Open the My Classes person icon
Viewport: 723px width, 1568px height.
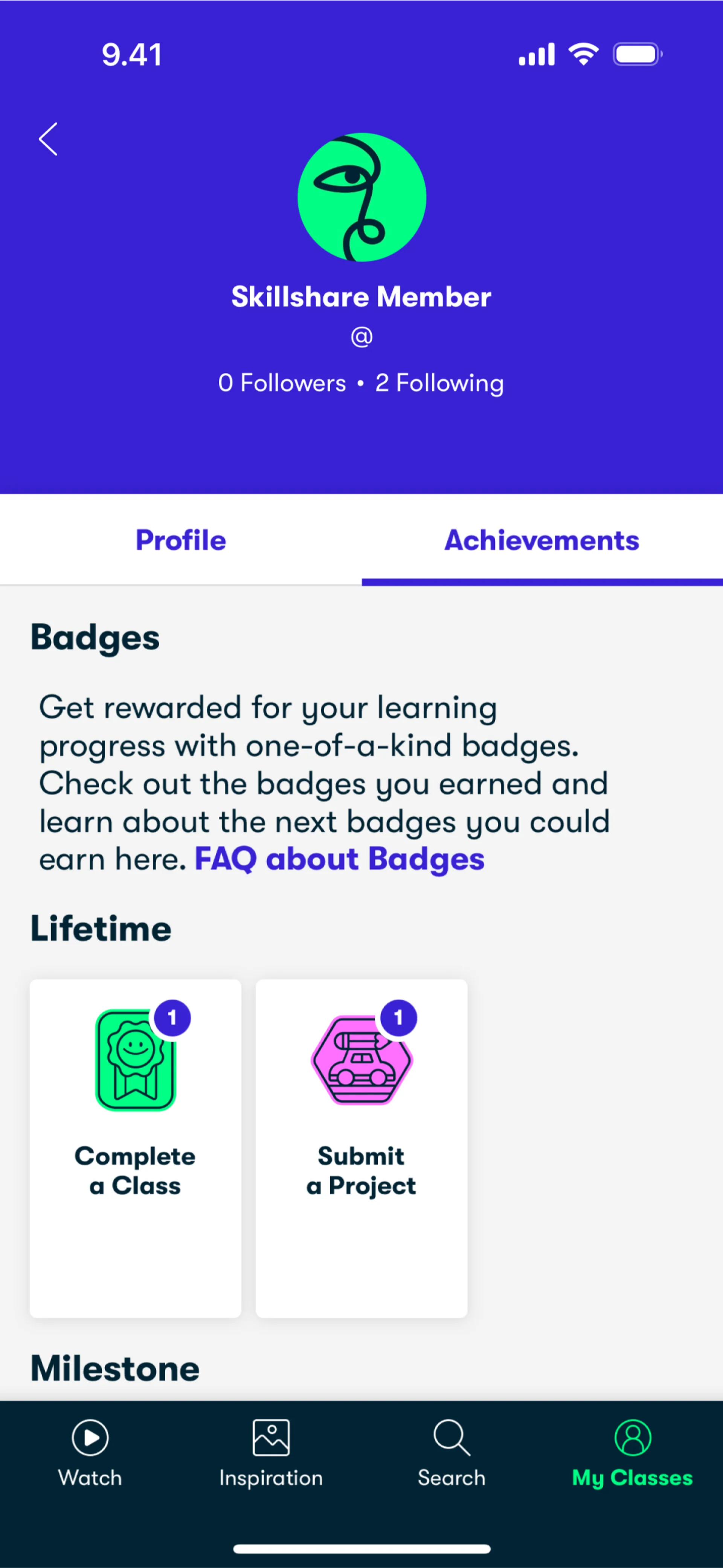tap(632, 1438)
